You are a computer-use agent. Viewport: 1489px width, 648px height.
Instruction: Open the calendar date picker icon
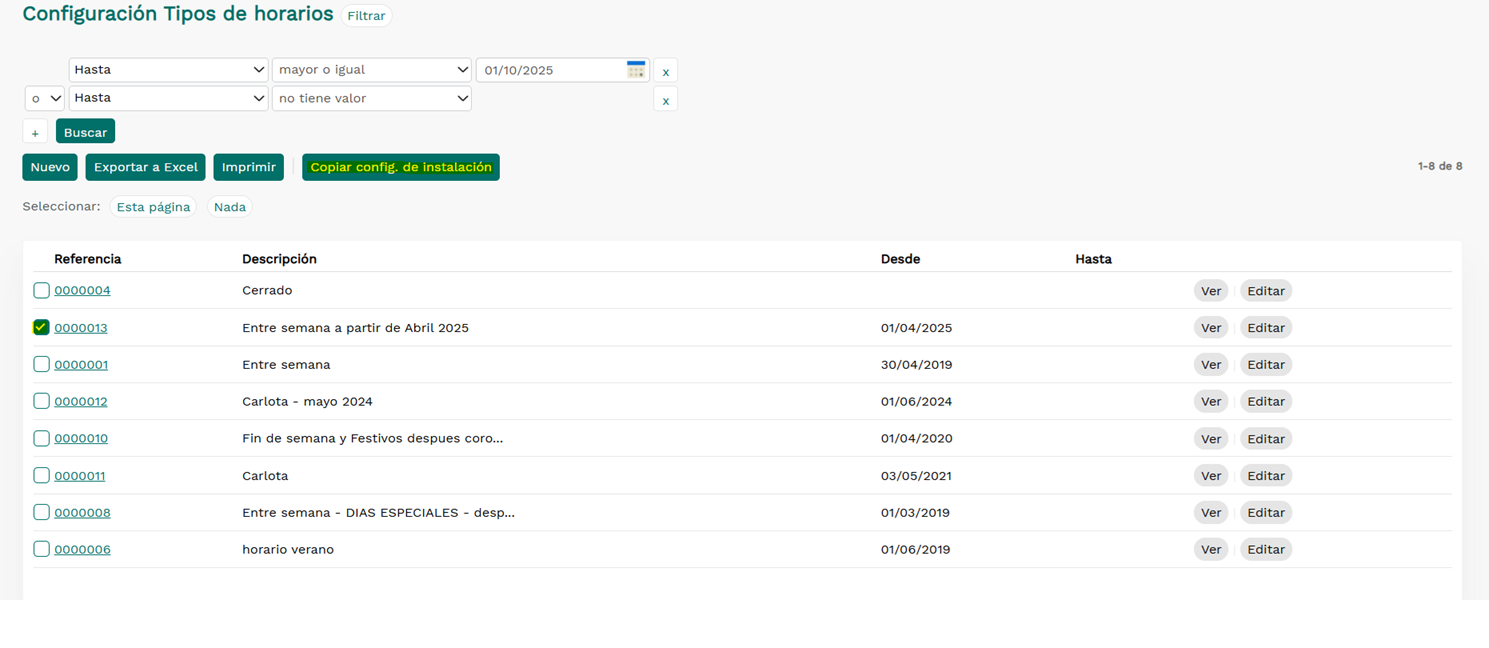pyautogui.click(x=635, y=69)
